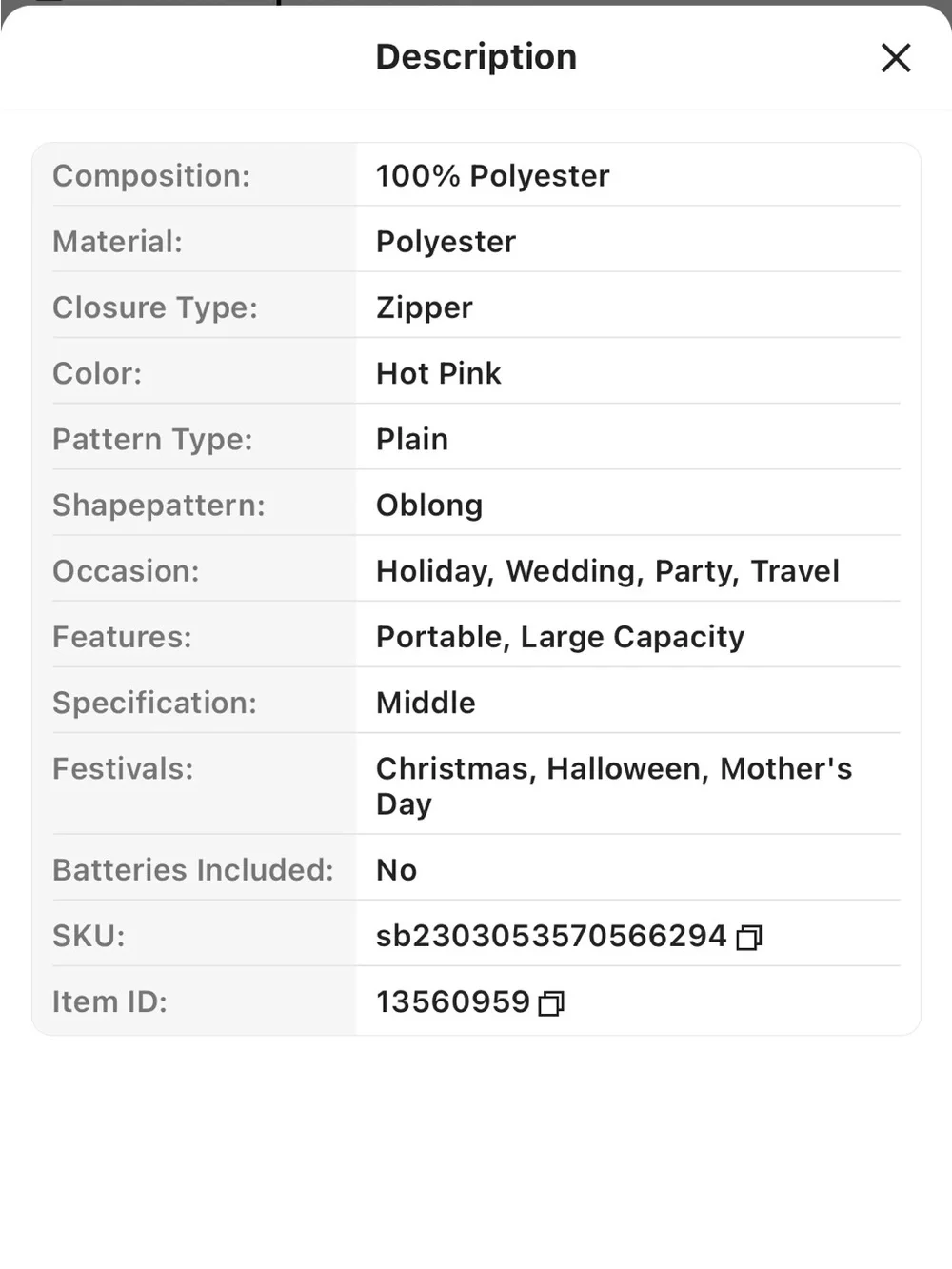This screenshot has width=952, height=1269.
Task: Tap the Composition label
Action: coord(151,176)
